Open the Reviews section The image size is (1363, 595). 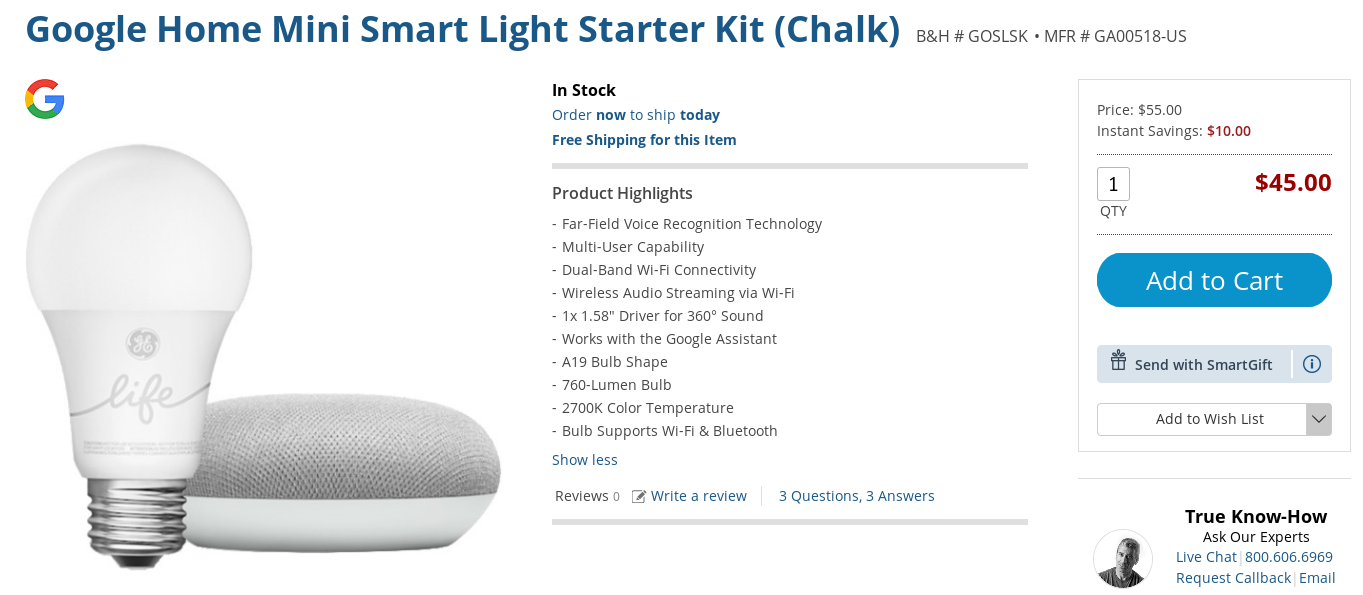pyautogui.click(x=580, y=495)
